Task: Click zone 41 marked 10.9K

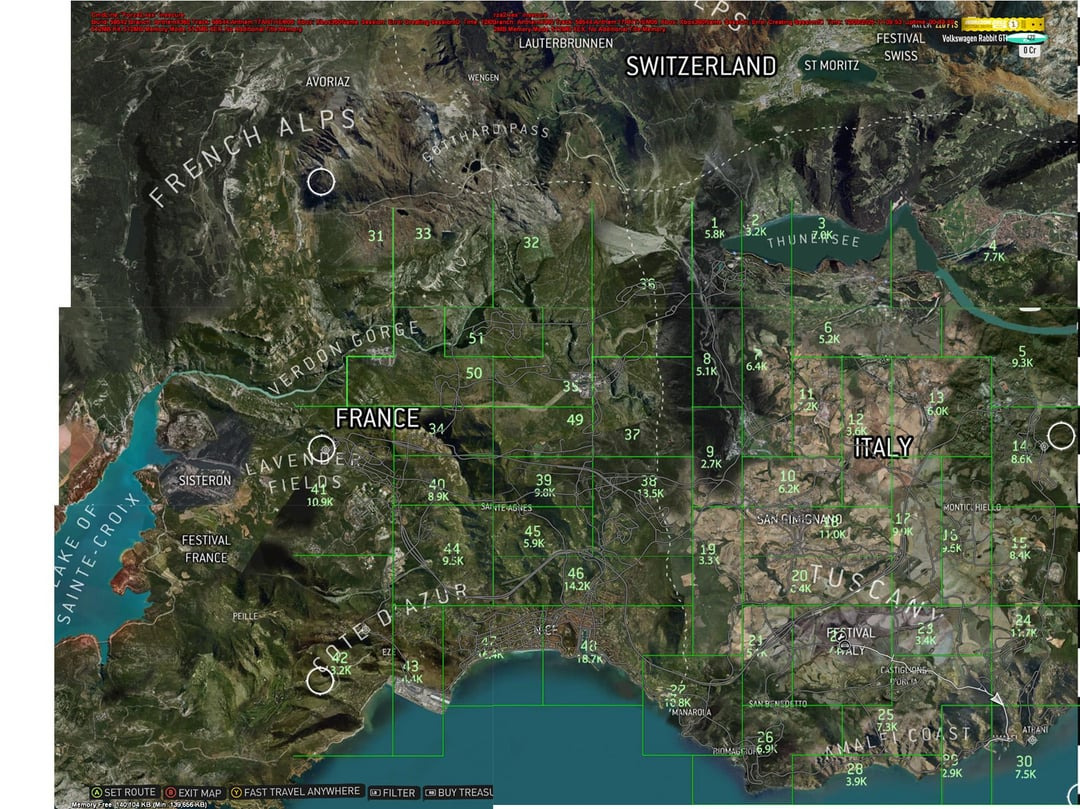Action: tap(319, 496)
